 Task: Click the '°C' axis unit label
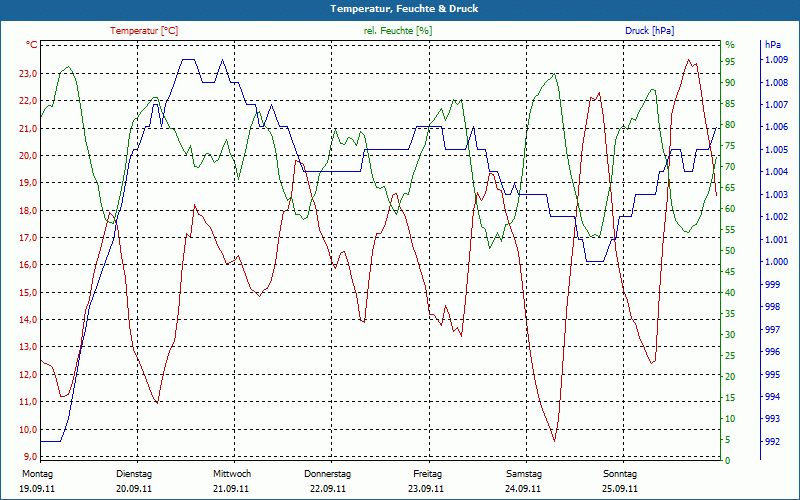(x=32, y=45)
